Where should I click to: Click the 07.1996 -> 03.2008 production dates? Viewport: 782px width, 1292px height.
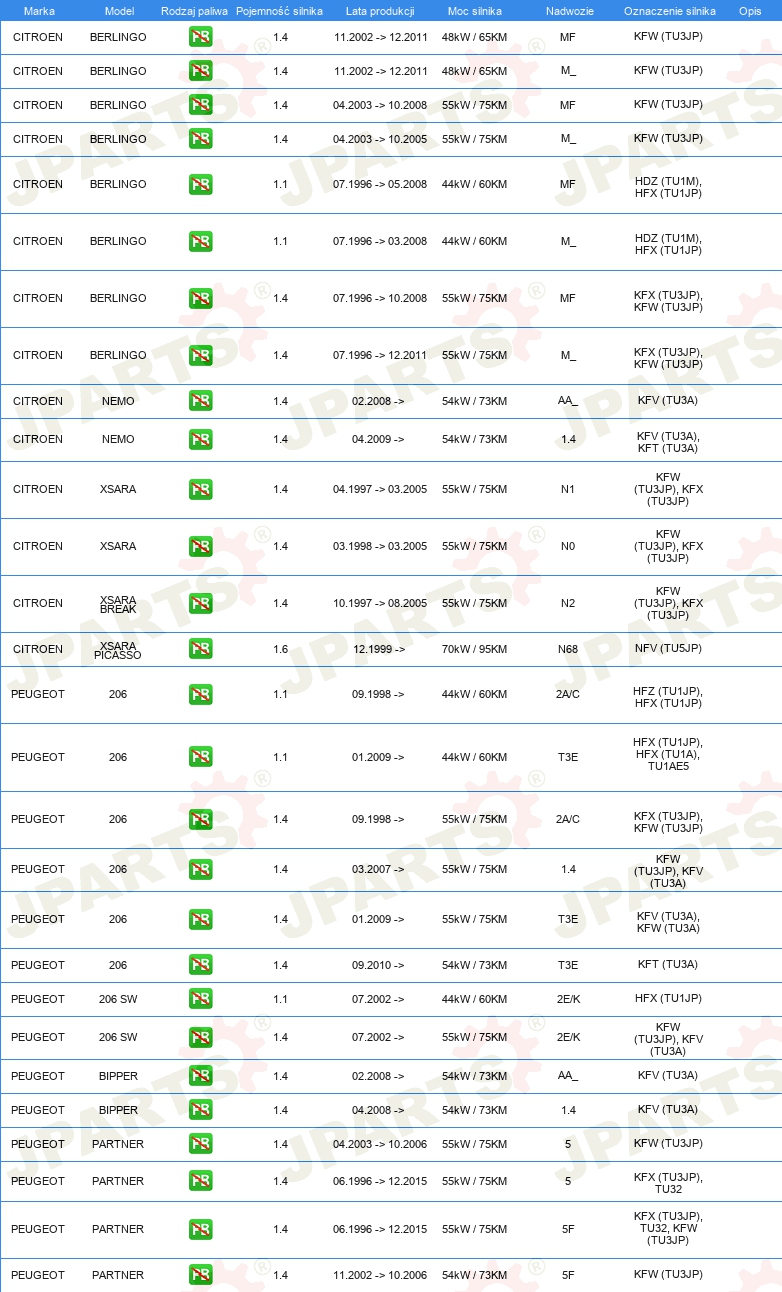380,241
